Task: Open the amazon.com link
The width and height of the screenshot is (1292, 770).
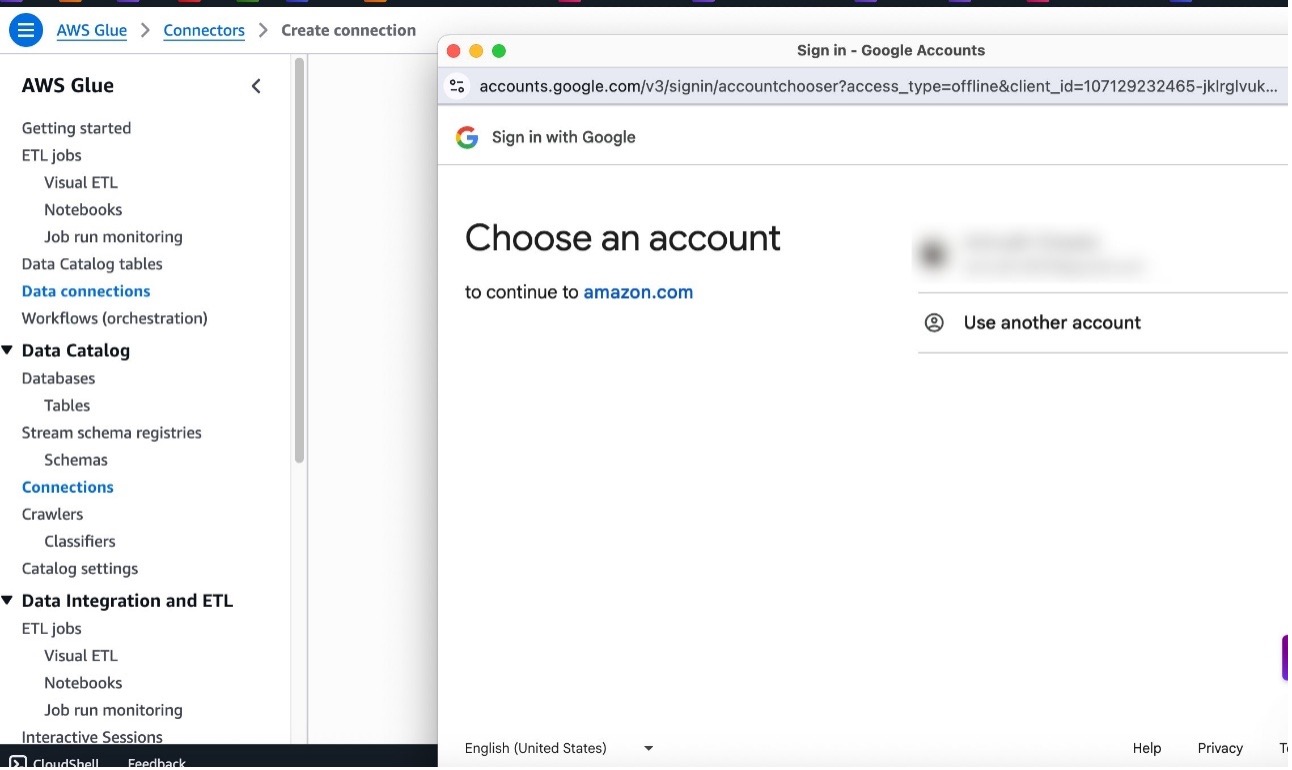Action: (638, 292)
